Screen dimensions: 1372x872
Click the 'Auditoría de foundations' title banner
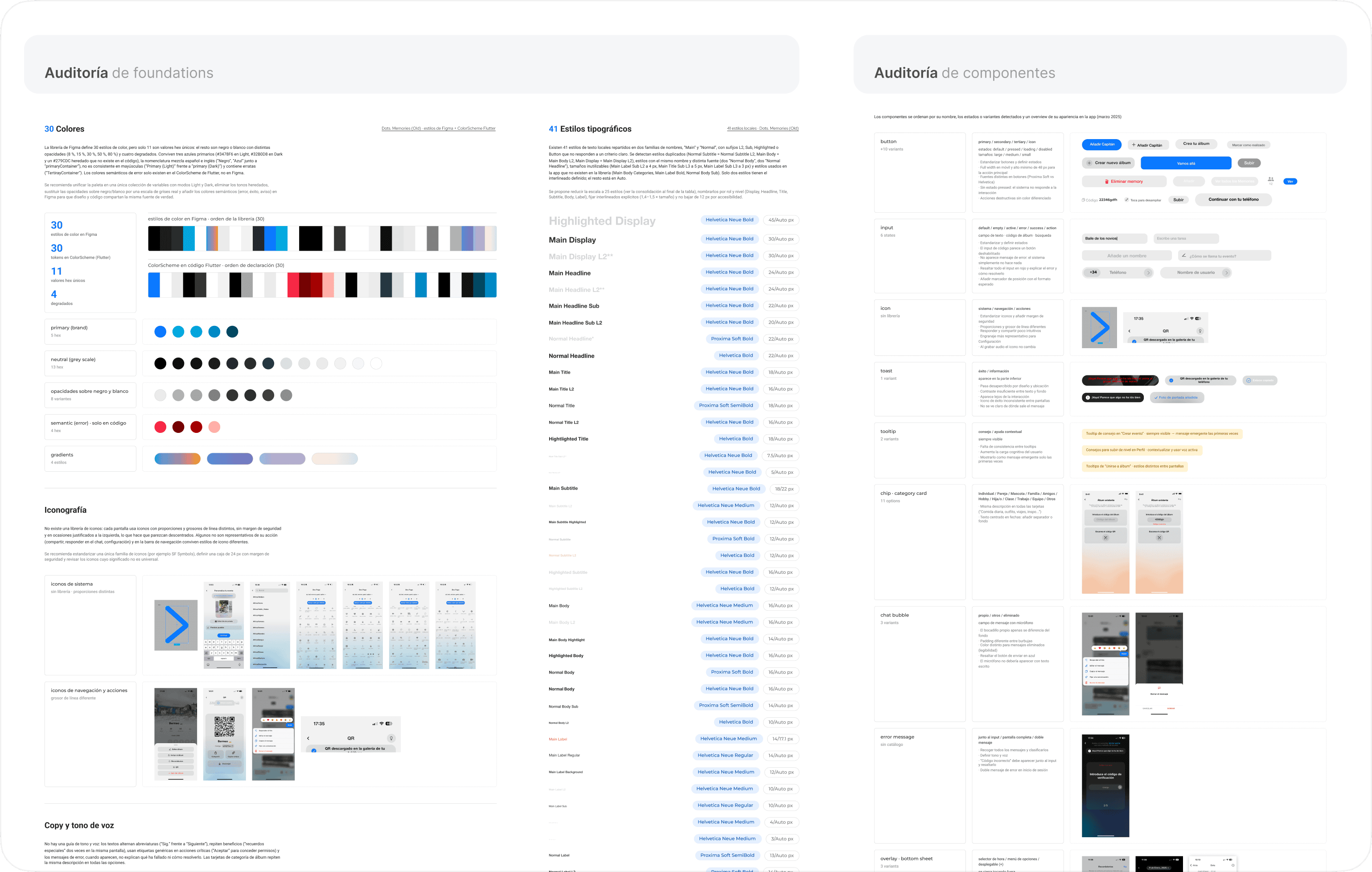(411, 64)
